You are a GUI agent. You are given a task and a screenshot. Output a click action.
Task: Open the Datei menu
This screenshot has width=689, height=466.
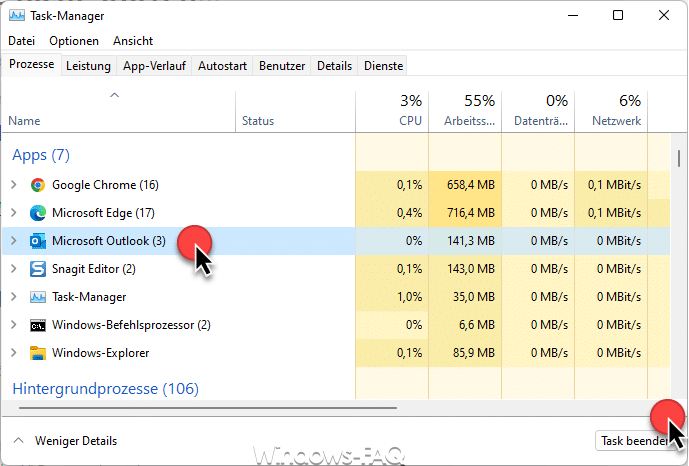pyautogui.click(x=22, y=41)
